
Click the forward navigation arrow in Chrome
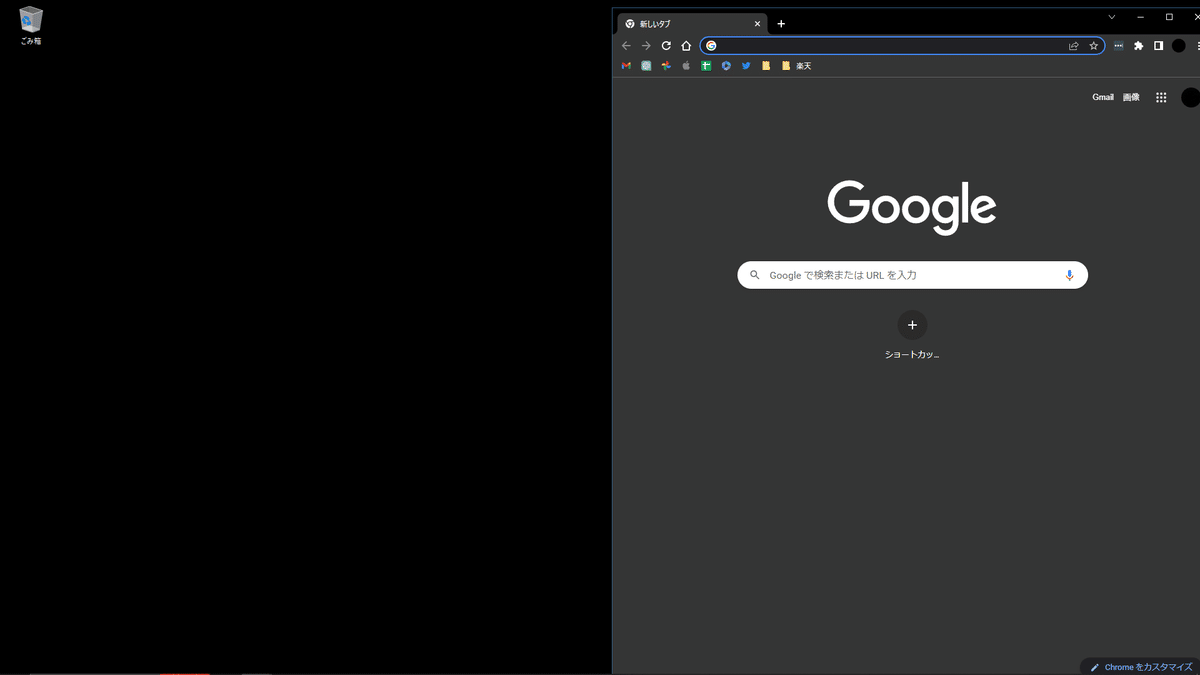(646, 46)
